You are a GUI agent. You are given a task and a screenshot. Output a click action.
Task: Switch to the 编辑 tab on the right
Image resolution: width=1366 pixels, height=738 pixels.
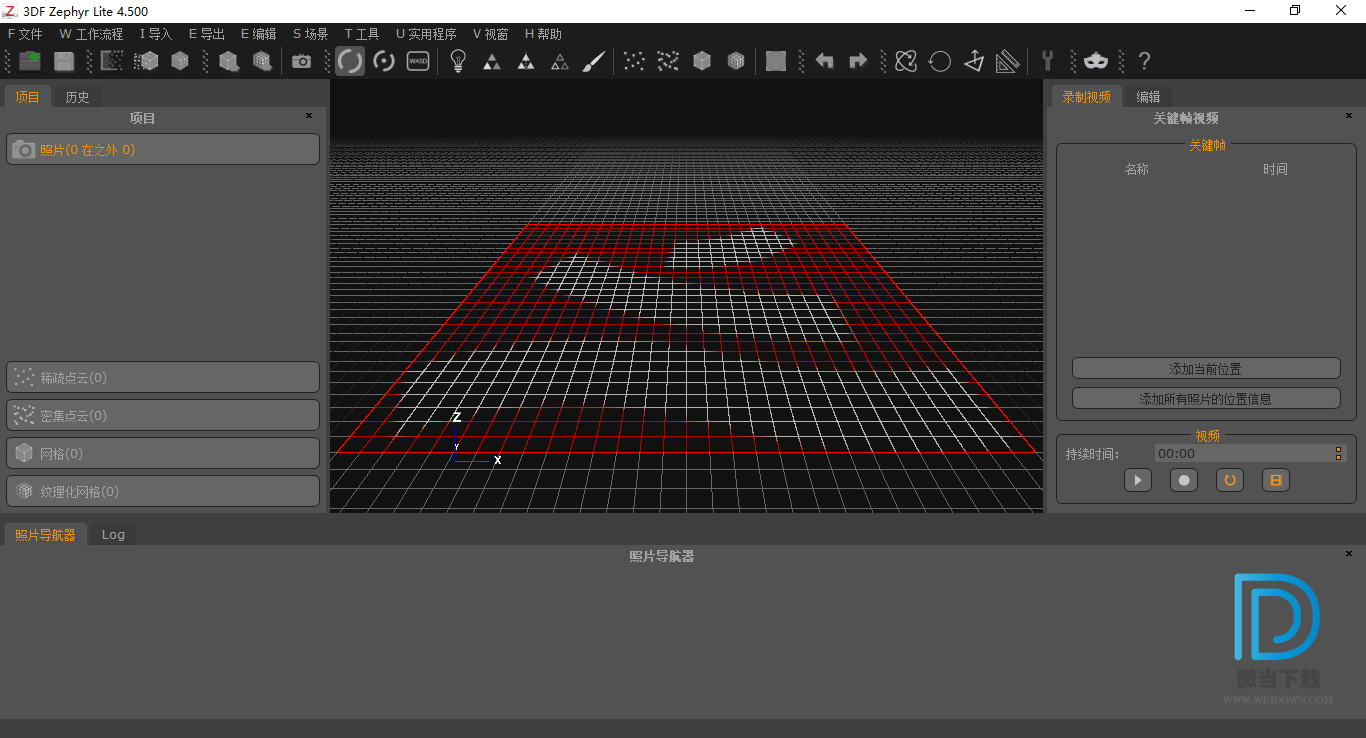pyautogui.click(x=1148, y=97)
